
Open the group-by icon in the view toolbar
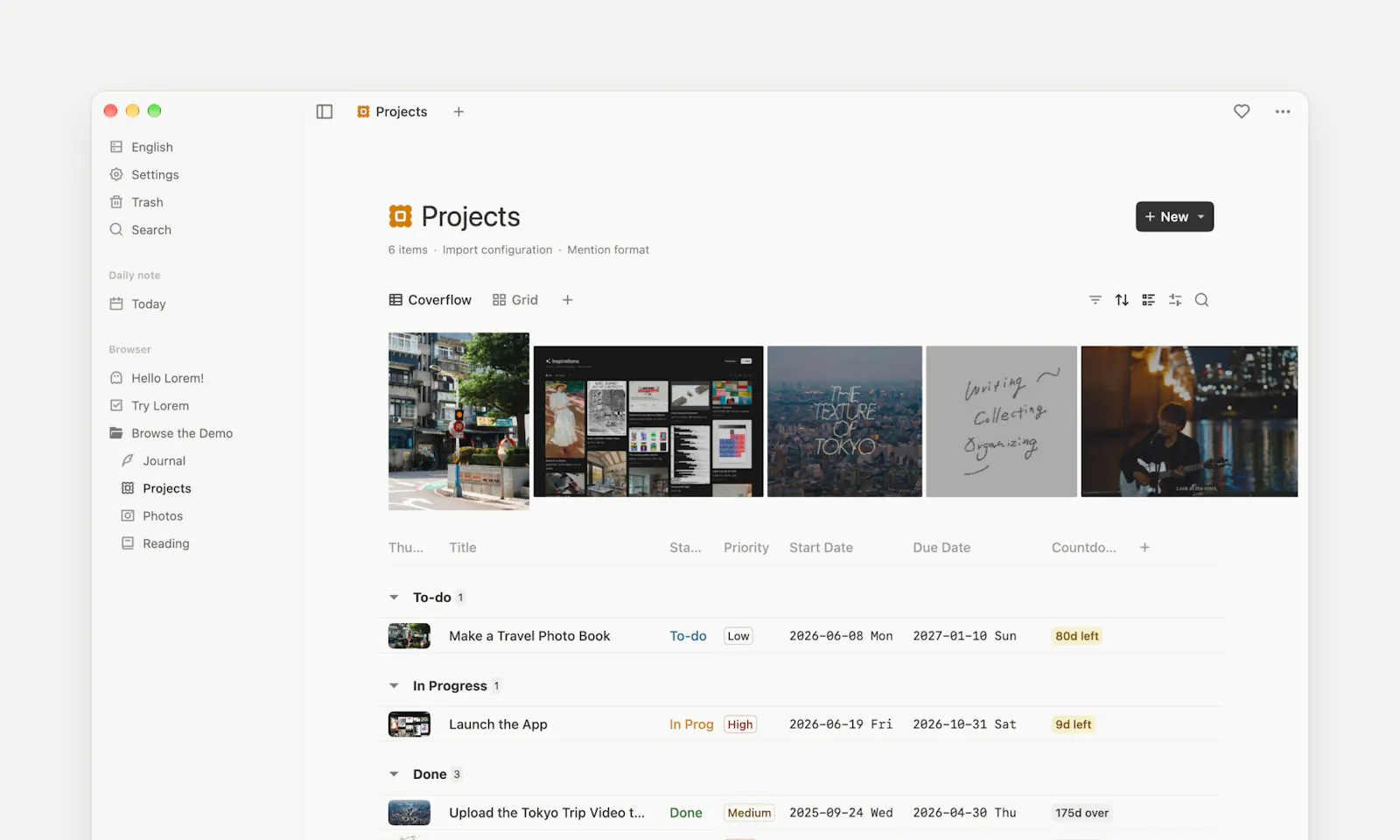(1149, 300)
